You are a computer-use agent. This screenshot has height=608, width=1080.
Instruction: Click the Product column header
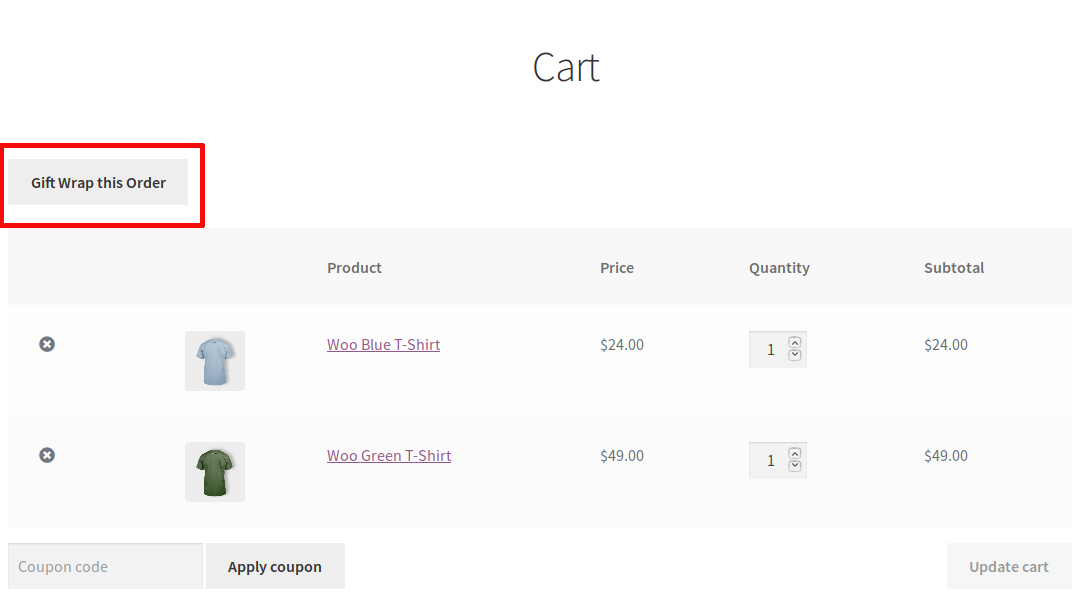354,268
